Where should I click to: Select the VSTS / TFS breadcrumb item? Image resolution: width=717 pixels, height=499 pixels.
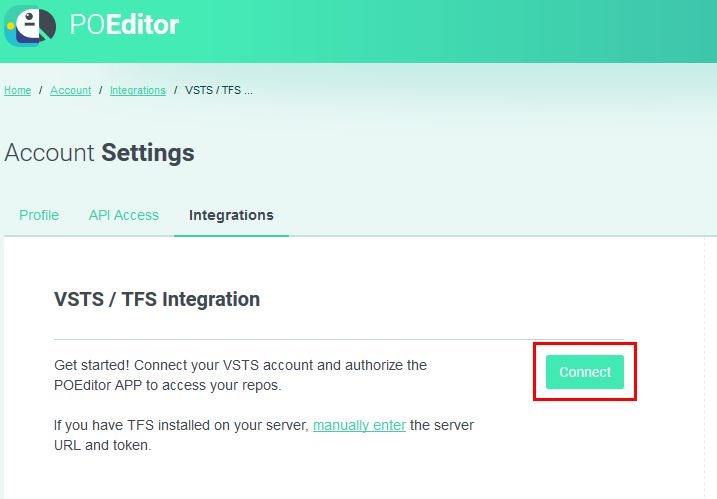pos(219,90)
